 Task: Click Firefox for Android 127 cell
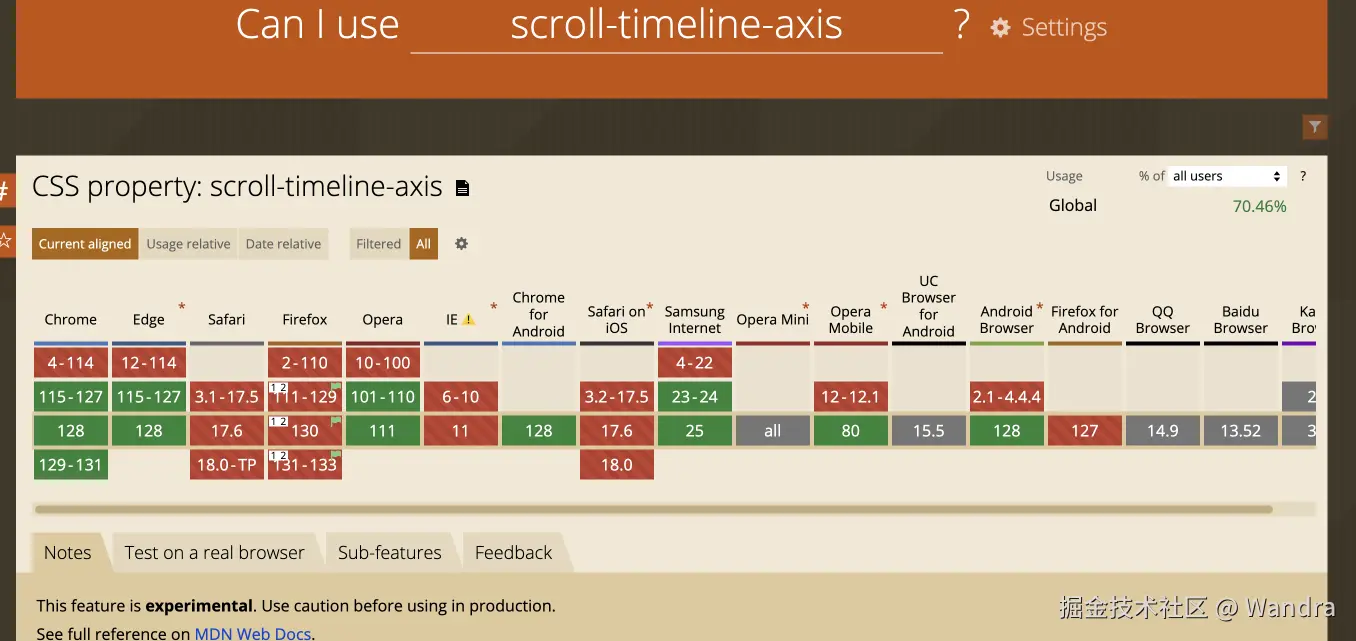coord(1085,431)
